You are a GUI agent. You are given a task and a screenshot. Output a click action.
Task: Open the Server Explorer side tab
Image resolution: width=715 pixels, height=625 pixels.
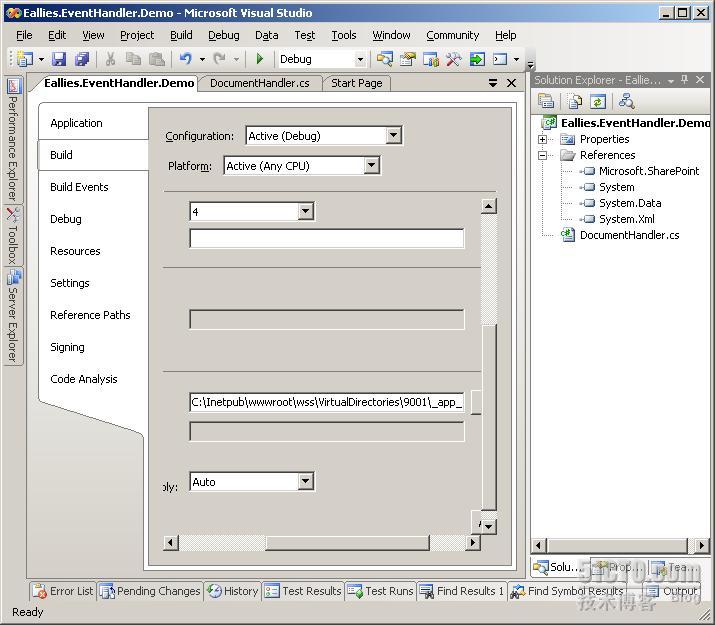point(13,316)
